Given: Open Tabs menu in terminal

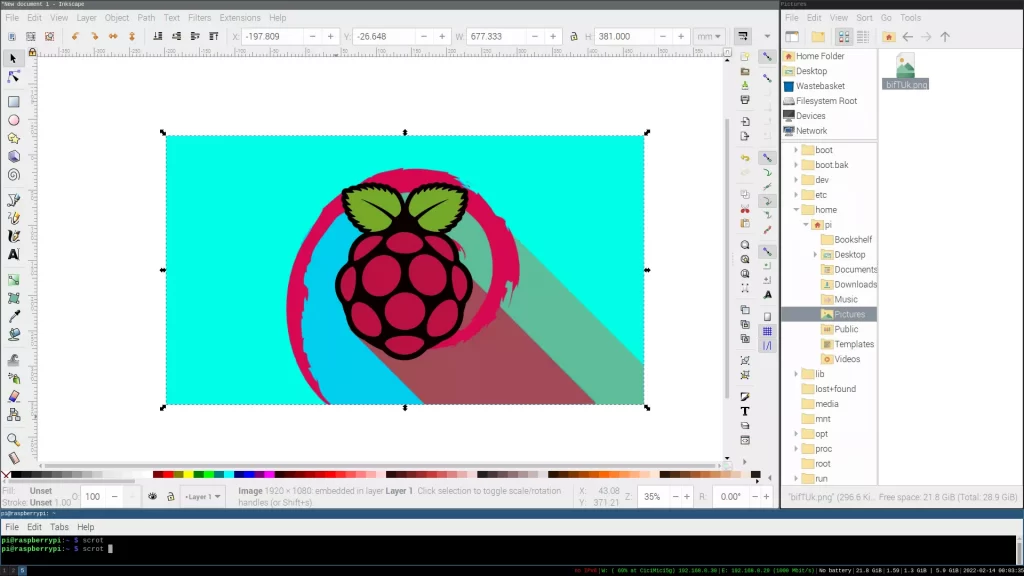Looking at the screenshot, I should [x=59, y=527].
